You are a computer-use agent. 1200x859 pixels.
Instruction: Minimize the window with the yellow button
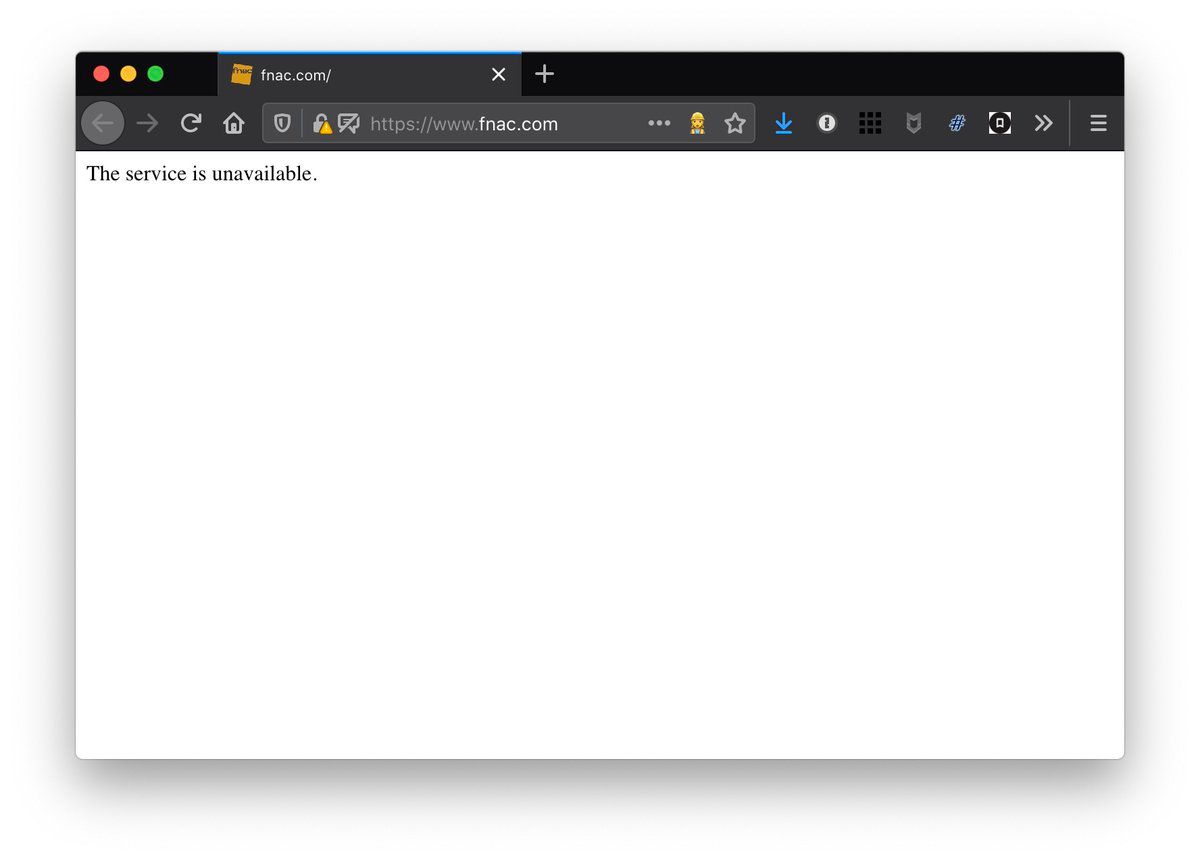(128, 74)
